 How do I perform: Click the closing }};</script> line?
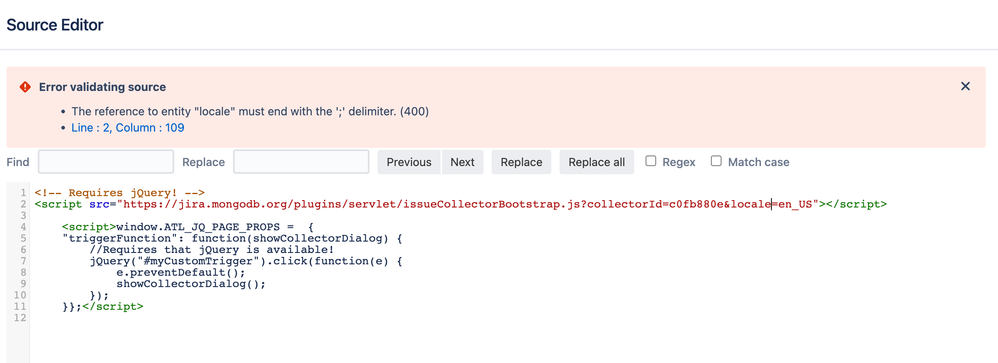click(x=102, y=306)
